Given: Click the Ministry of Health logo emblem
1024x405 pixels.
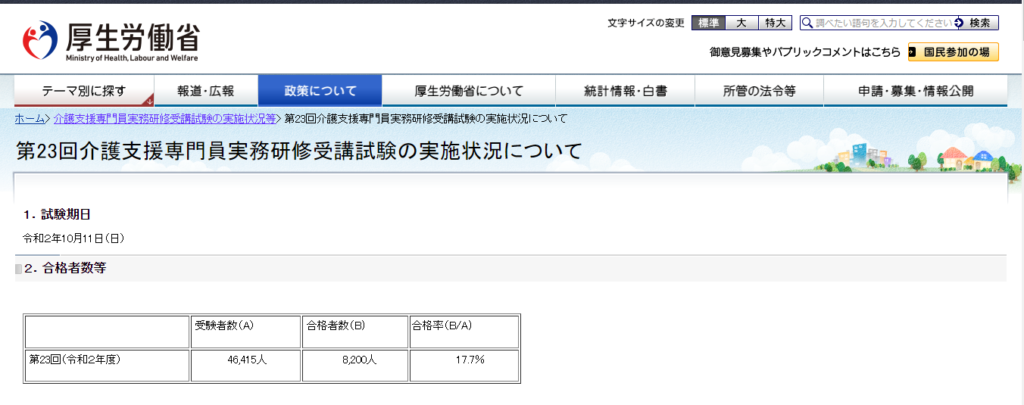Looking at the screenshot, I should pyautogui.click(x=42, y=41).
